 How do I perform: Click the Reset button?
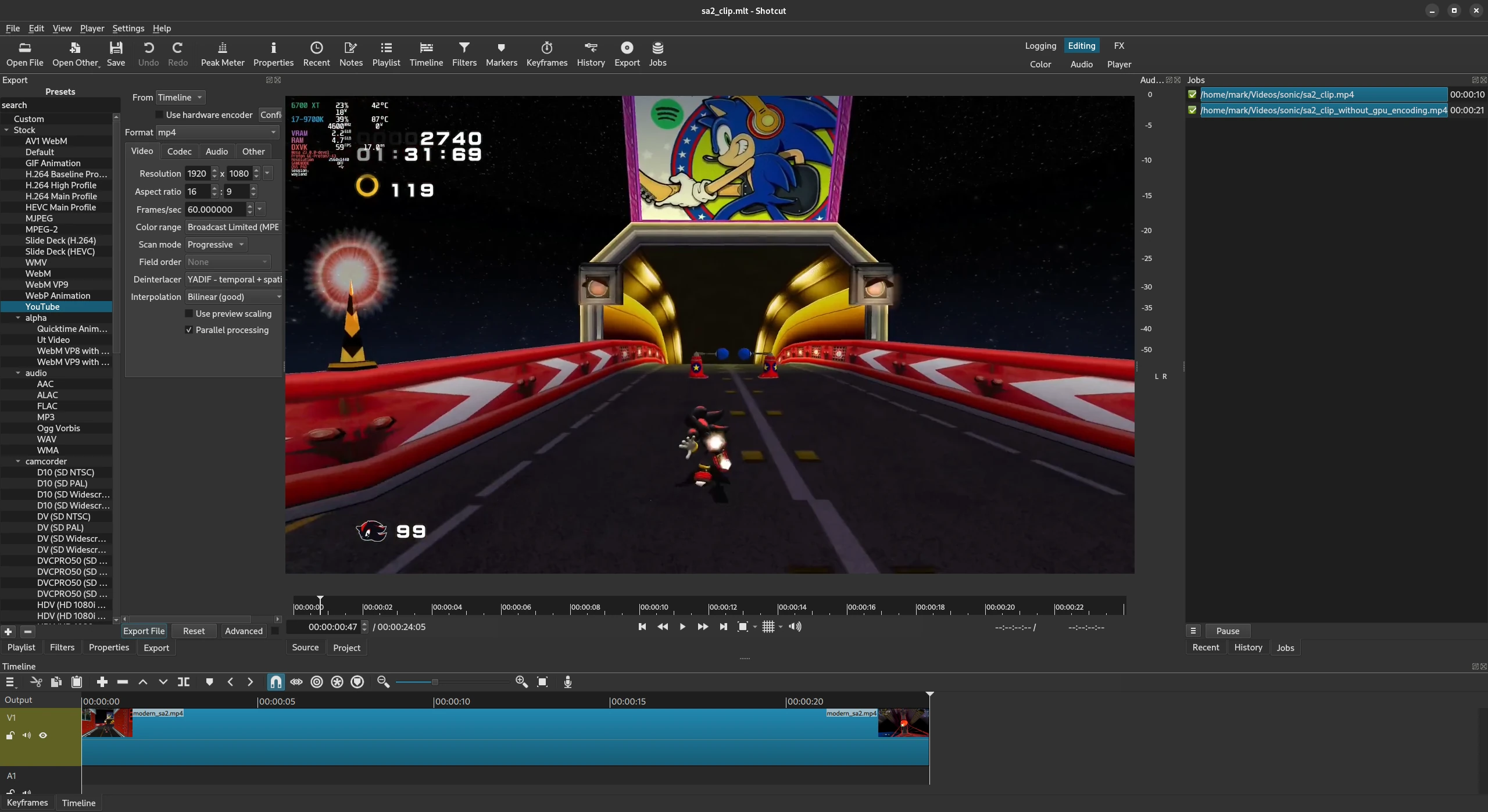coord(194,631)
